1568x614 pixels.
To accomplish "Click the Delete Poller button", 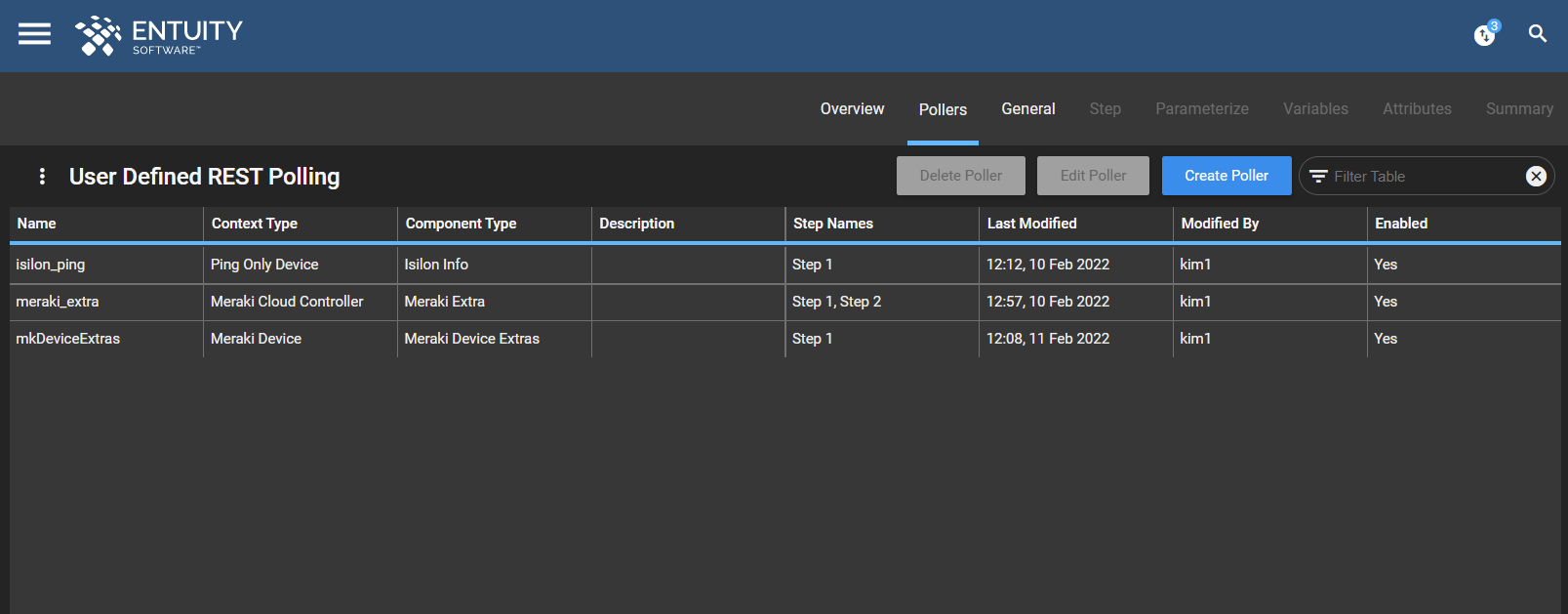I will tap(961, 176).
